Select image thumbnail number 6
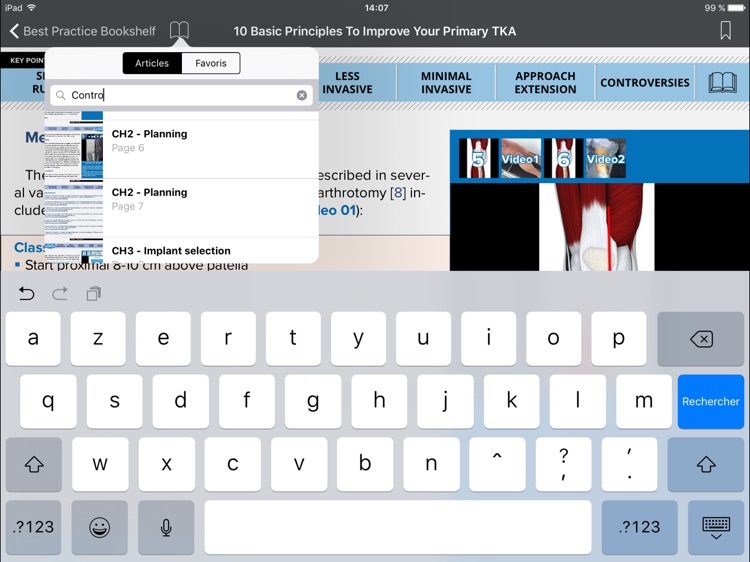Screen dimensions: 750x562 [563, 158]
